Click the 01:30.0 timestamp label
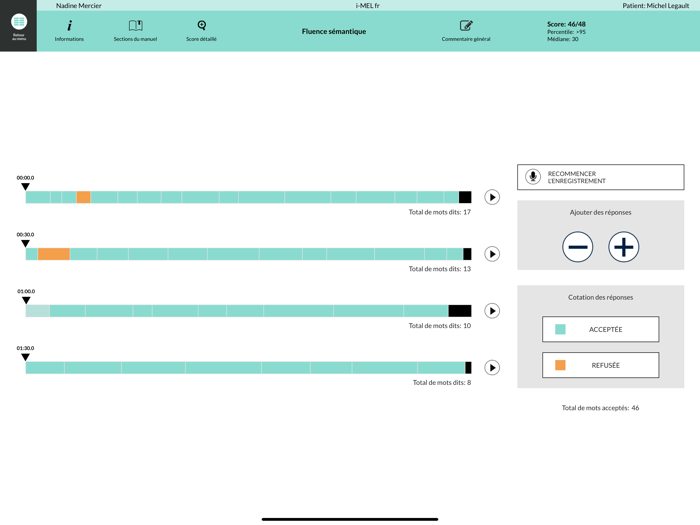The image size is (700, 525). tap(25, 348)
